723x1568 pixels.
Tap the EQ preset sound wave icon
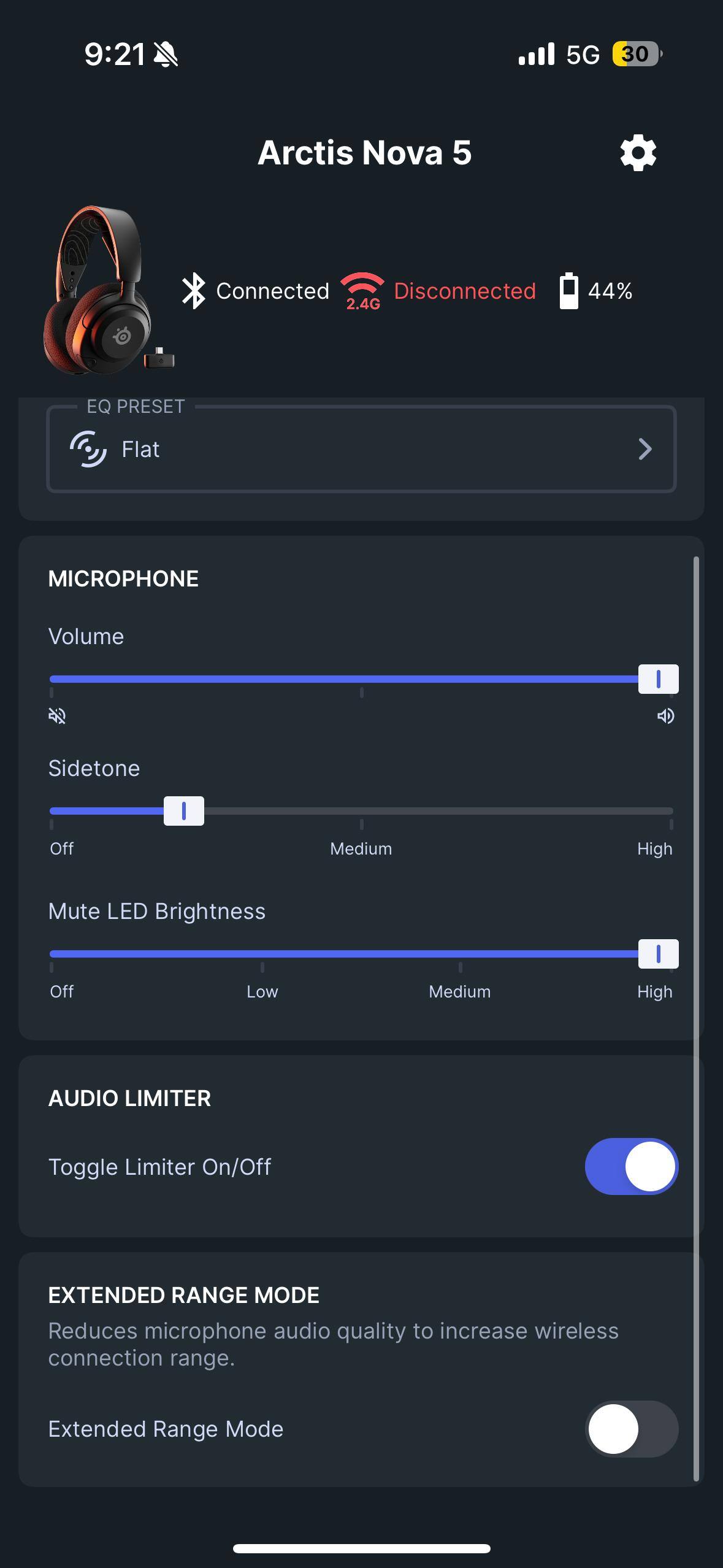pyautogui.click(x=88, y=449)
